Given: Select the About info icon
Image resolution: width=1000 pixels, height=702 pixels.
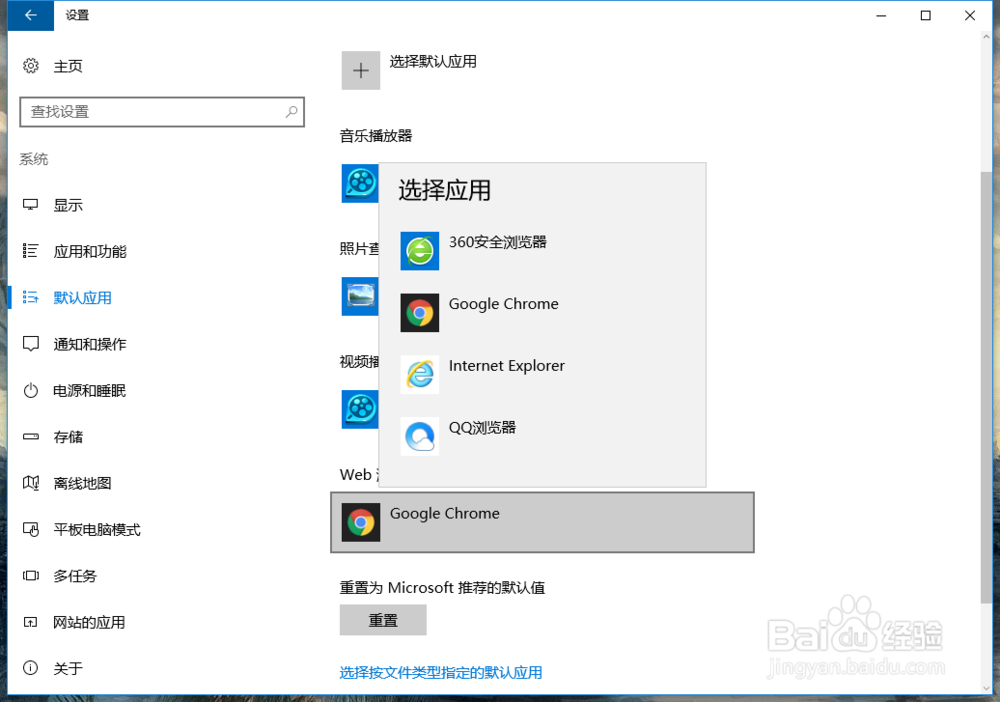Looking at the screenshot, I should click(x=31, y=668).
